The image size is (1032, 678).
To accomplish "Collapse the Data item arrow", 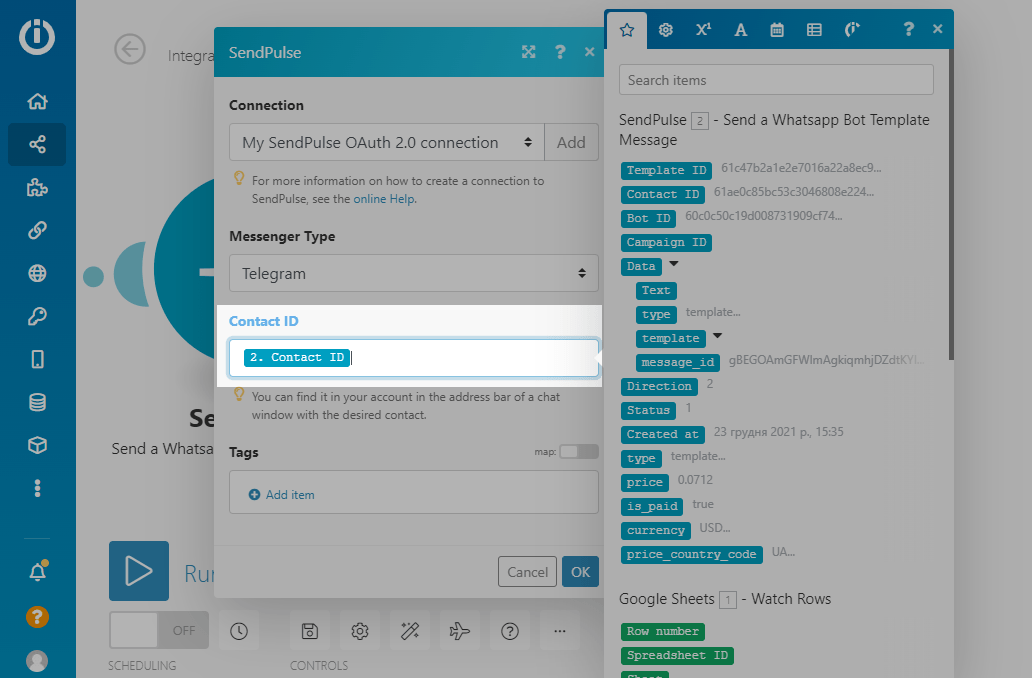I will (x=673, y=265).
